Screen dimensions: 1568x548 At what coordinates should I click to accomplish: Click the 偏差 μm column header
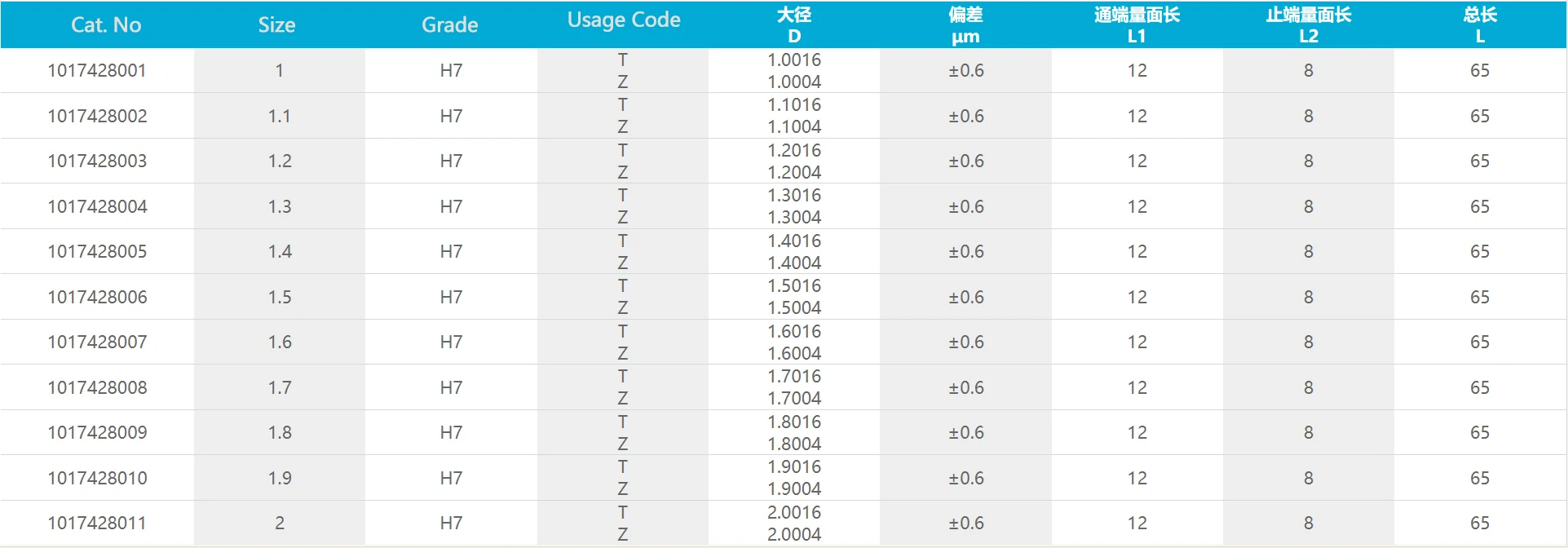click(x=965, y=25)
